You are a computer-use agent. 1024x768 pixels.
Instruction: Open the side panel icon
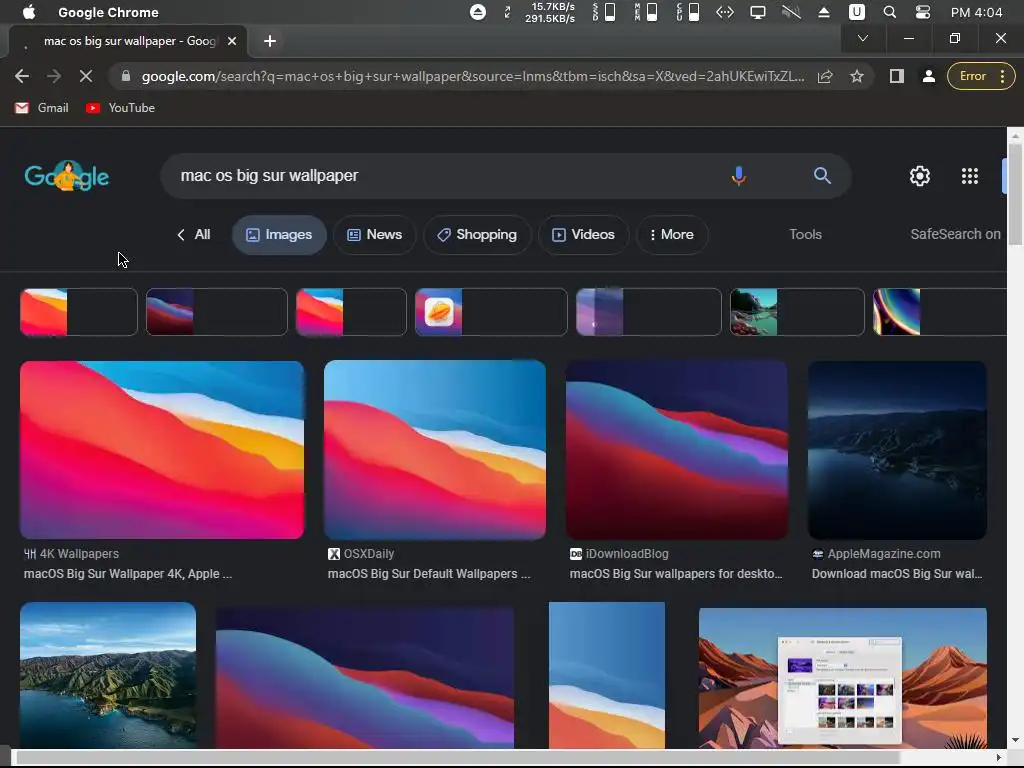pyautogui.click(x=897, y=76)
